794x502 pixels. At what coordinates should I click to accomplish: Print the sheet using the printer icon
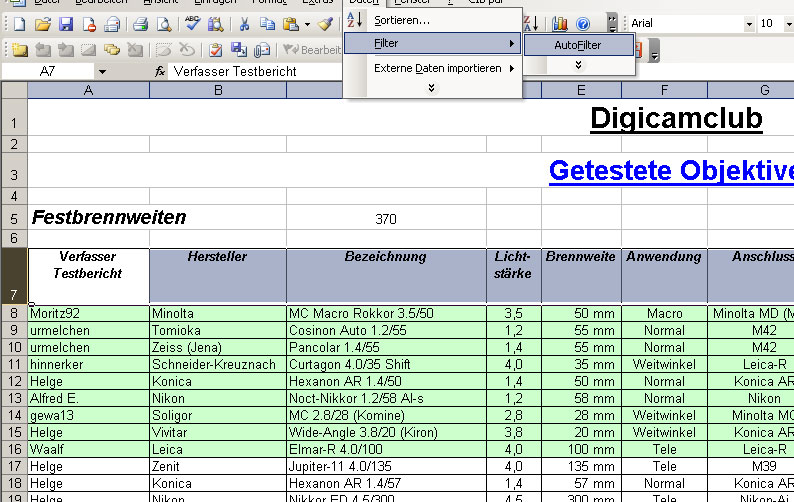141,24
